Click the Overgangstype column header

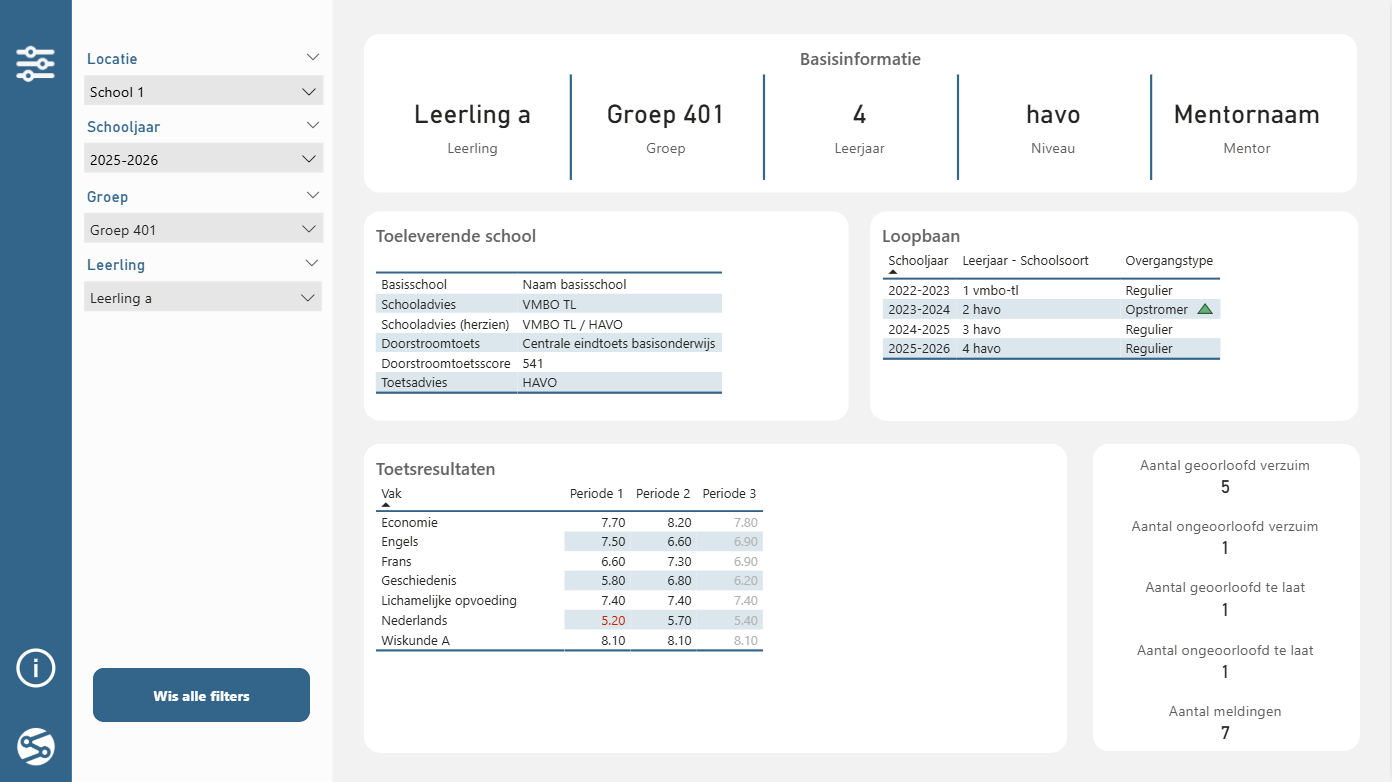(x=1169, y=260)
